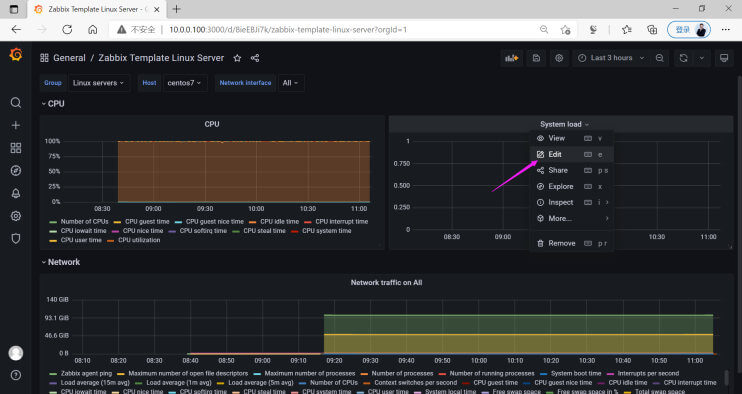Click the Zabbix Template Linux Server title

161,58
